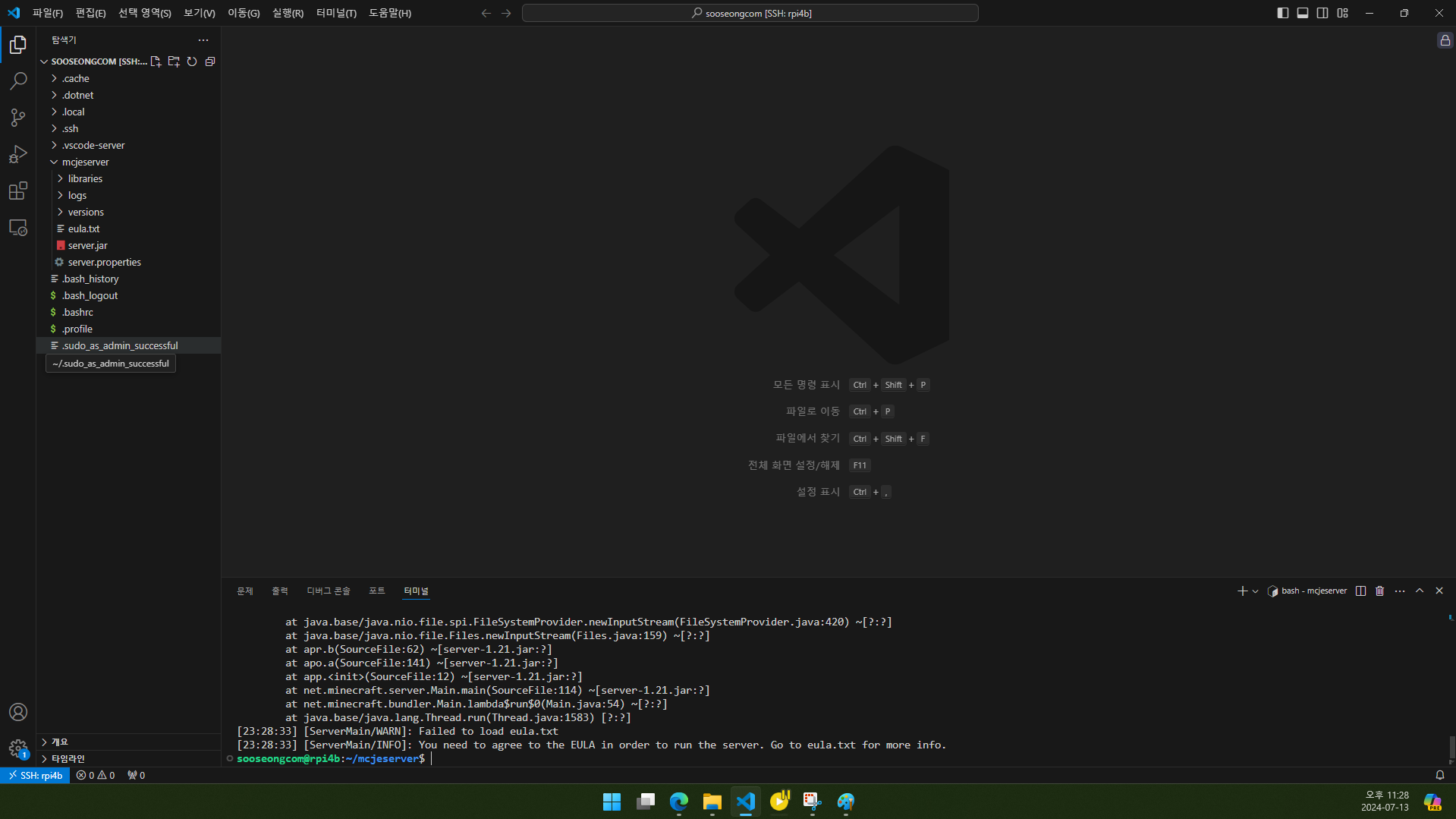Click the Windows Start button

click(612, 802)
